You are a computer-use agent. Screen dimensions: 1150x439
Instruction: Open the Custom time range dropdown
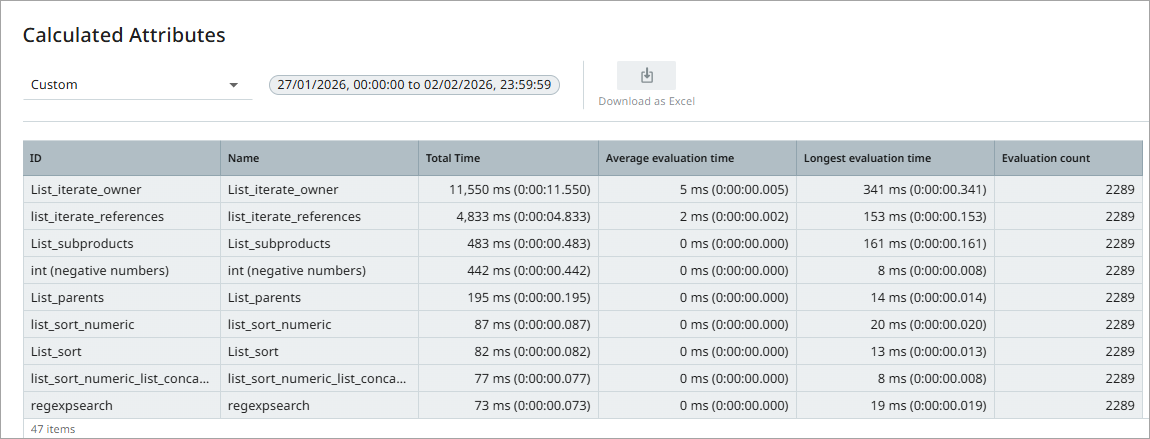(137, 85)
